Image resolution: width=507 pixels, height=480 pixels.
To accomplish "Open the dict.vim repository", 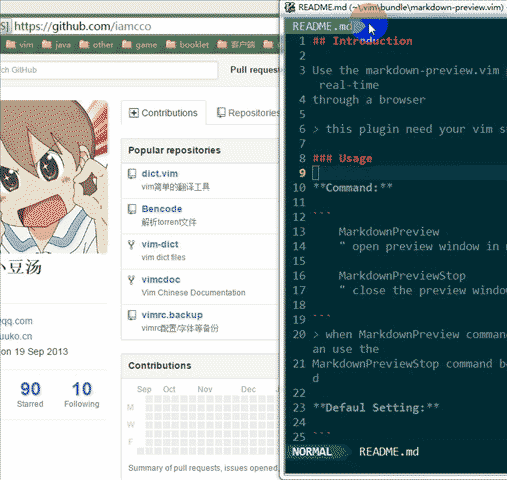I will [160, 174].
